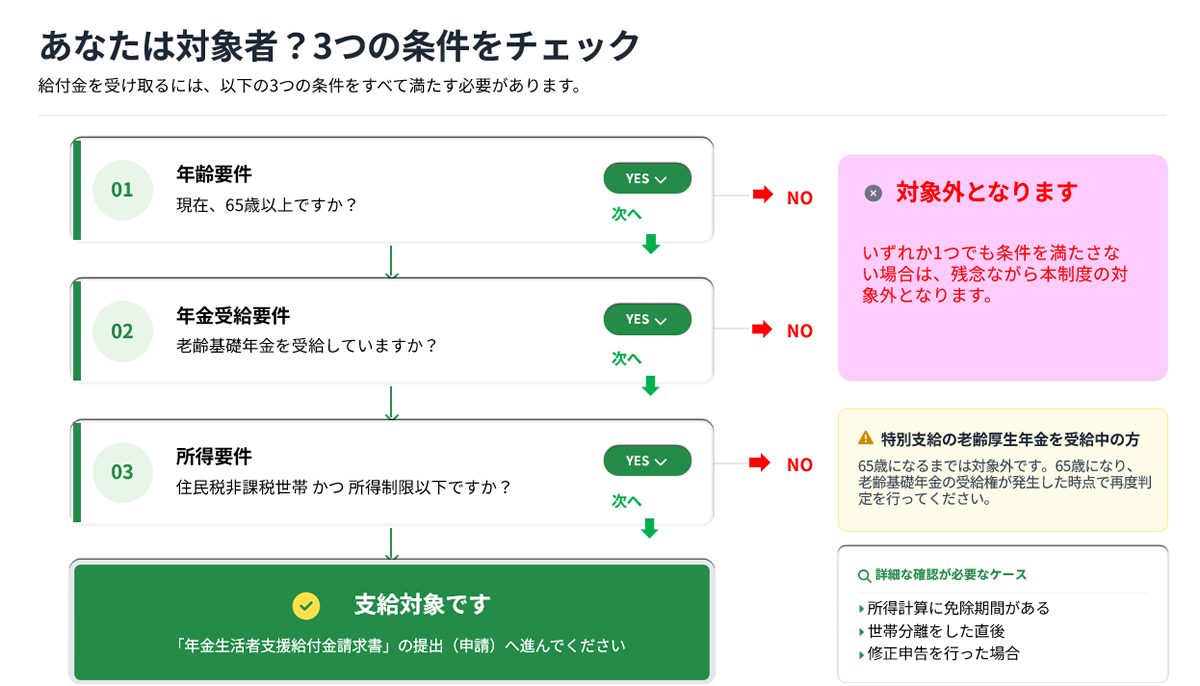This screenshot has width=1200, height=686.
Task: Click the red NO arrow beside 年齢要件
Action: (x=763, y=196)
